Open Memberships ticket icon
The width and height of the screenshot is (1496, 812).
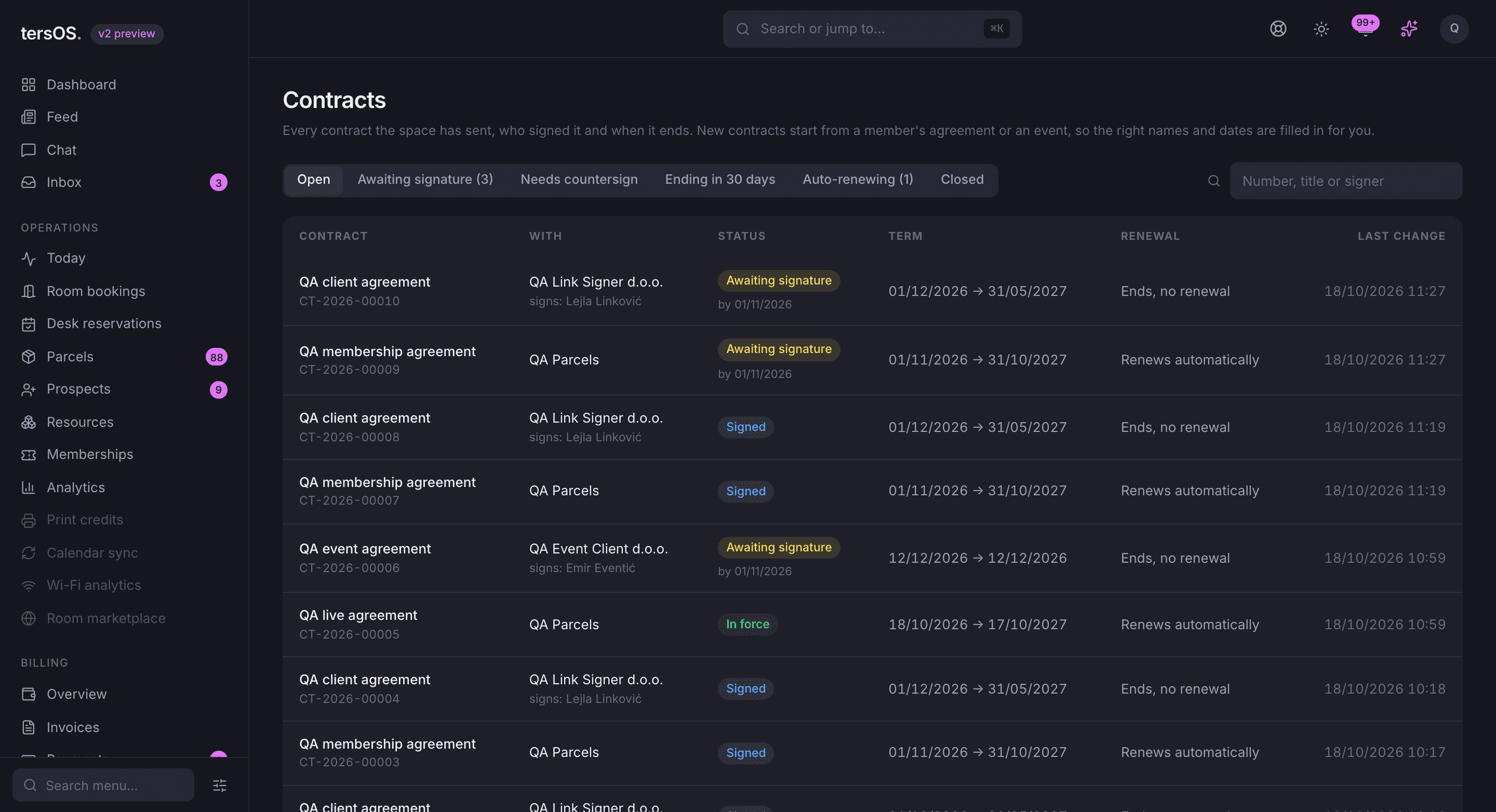(x=29, y=454)
